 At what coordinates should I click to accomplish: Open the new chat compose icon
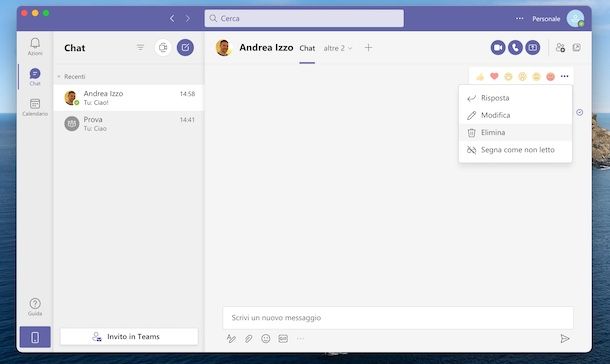(x=185, y=47)
